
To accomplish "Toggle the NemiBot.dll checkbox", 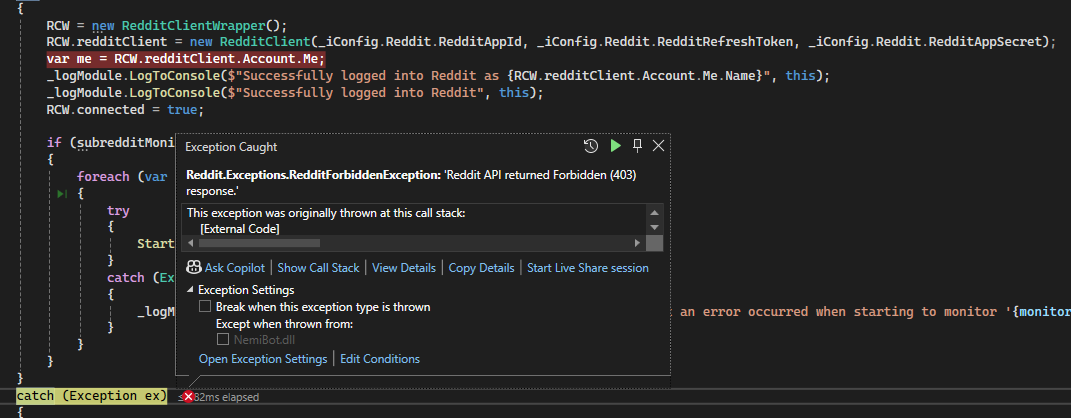I will [223, 339].
